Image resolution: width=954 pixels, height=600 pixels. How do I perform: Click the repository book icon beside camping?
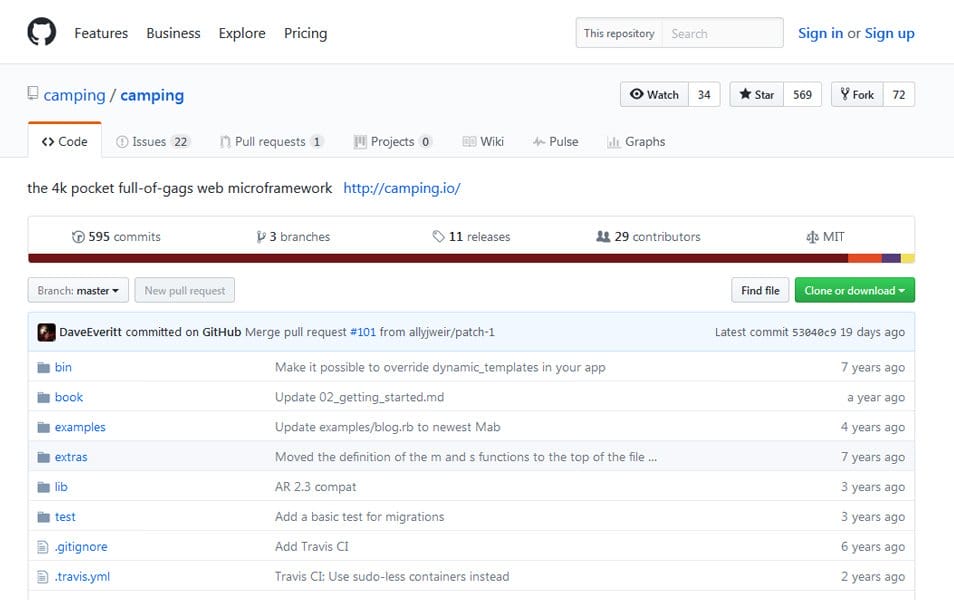point(33,93)
